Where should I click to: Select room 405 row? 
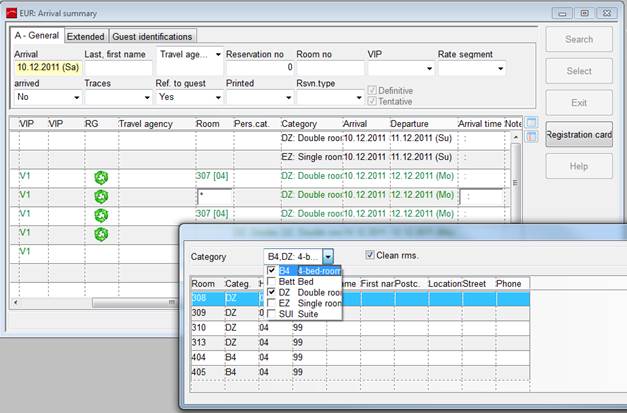(360, 372)
